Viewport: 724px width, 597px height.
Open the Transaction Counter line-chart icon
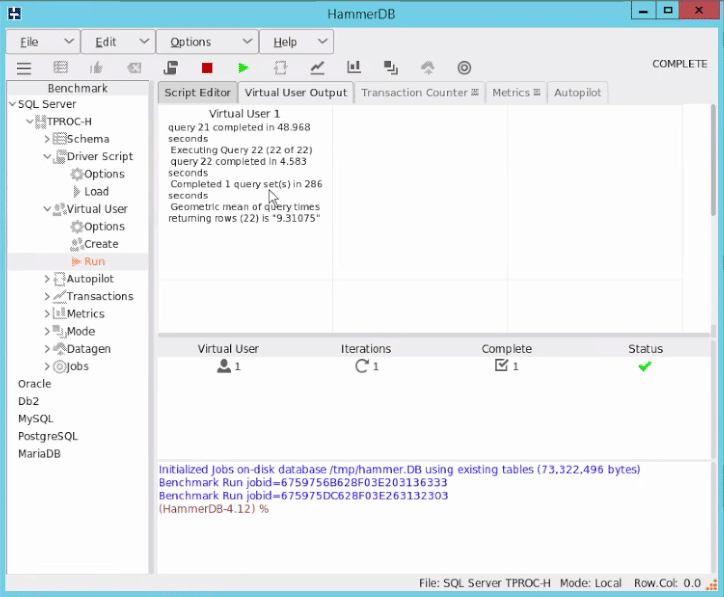click(317, 68)
